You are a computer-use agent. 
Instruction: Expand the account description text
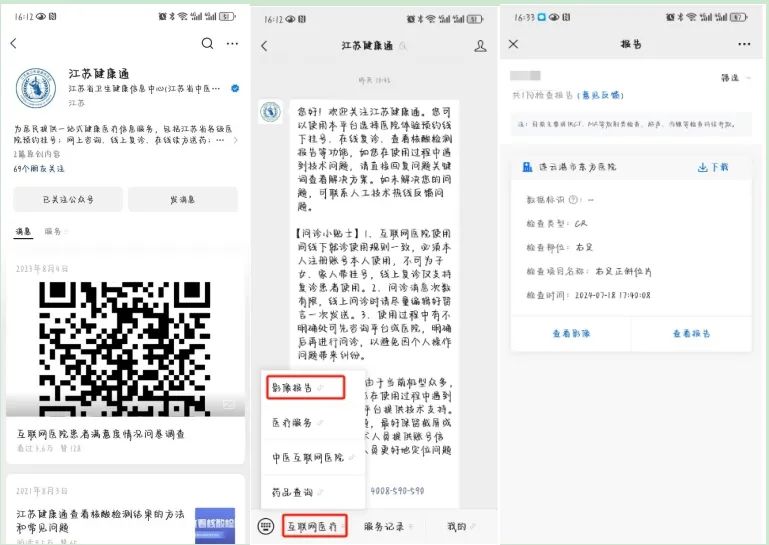(236, 140)
